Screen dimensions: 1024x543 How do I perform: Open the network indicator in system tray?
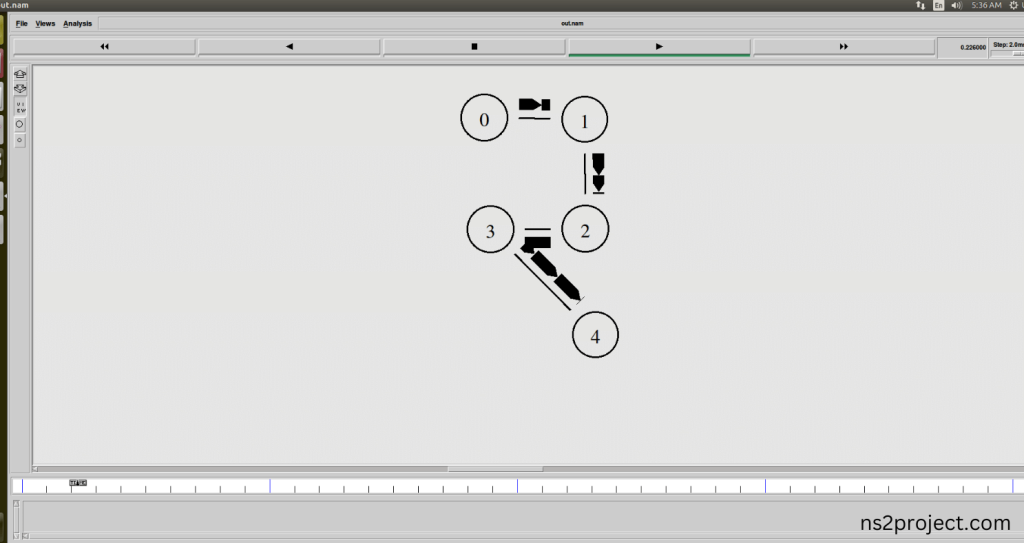920,5
